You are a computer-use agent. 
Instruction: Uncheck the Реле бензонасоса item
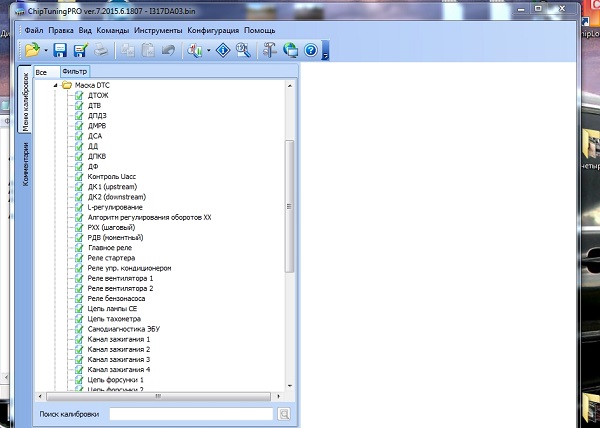click(79, 298)
